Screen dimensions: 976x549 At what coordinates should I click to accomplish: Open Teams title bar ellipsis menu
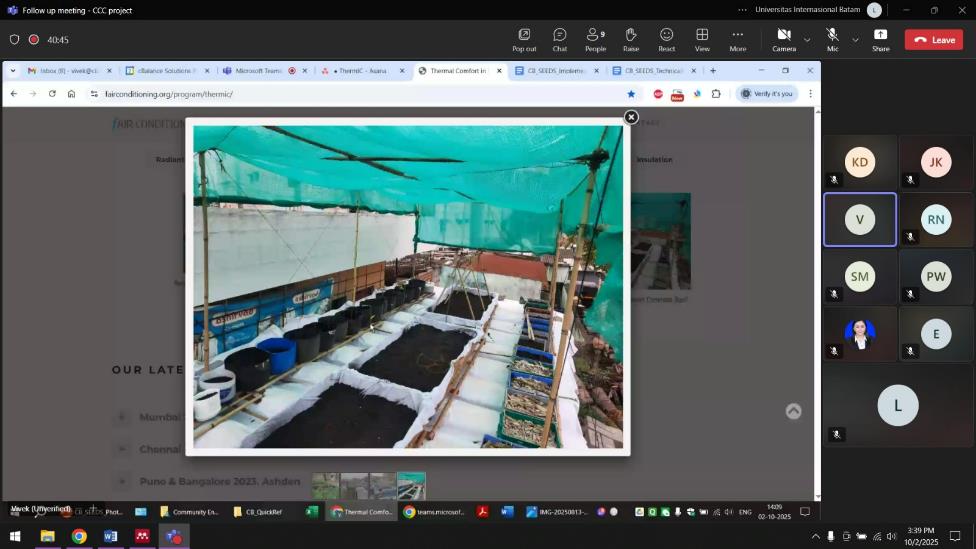(742, 10)
